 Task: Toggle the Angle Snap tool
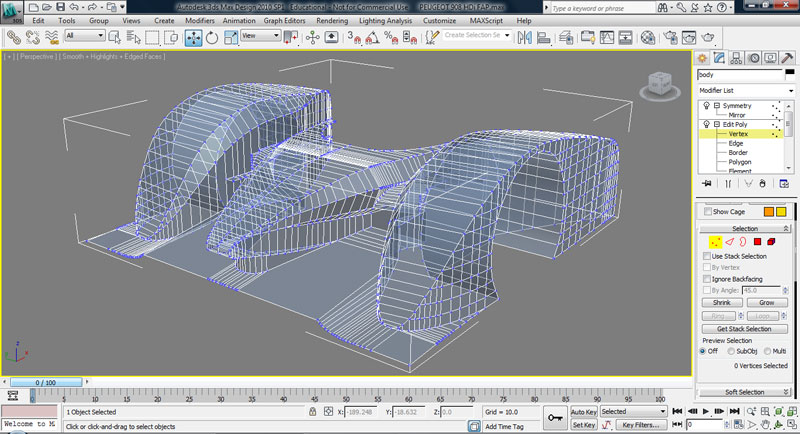[372, 37]
